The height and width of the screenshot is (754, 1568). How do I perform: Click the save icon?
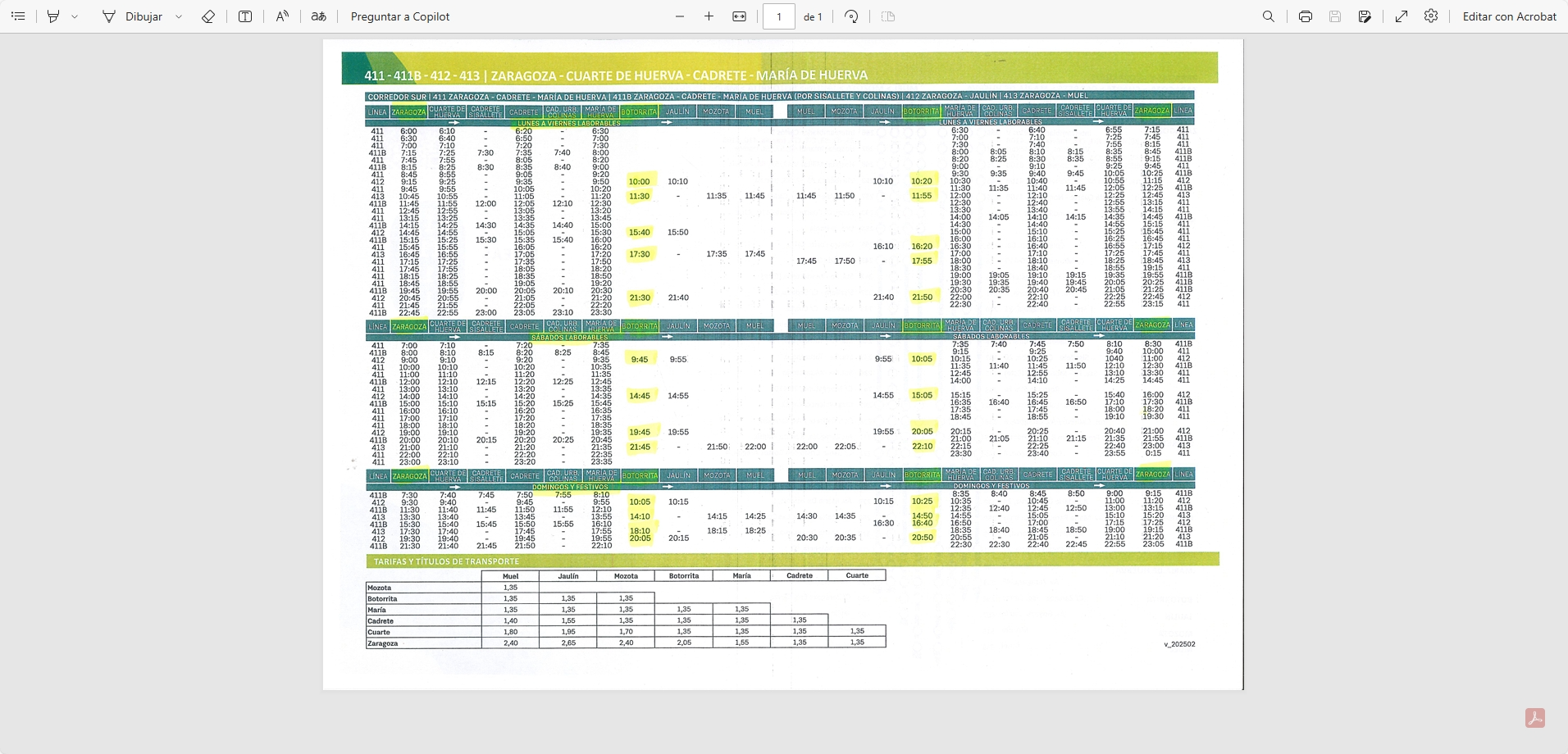coord(1335,16)
